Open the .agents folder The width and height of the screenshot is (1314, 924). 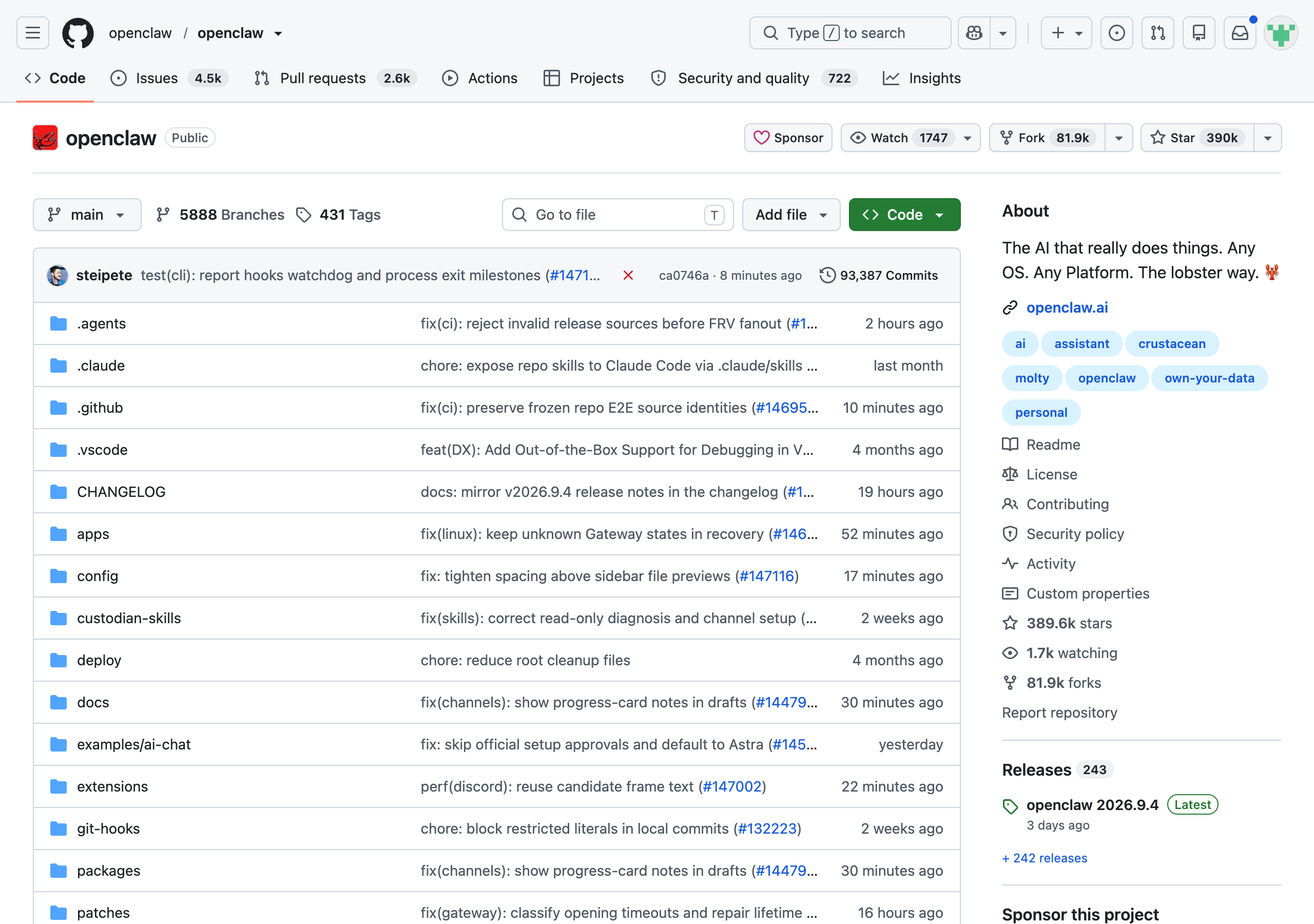coord(101,323)
